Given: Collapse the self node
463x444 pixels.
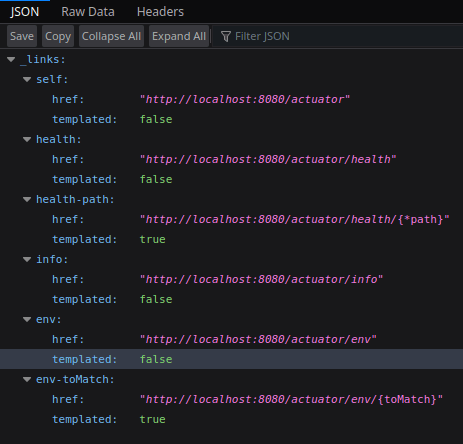Looking at the screenshot, I should (x=27, y=80).
